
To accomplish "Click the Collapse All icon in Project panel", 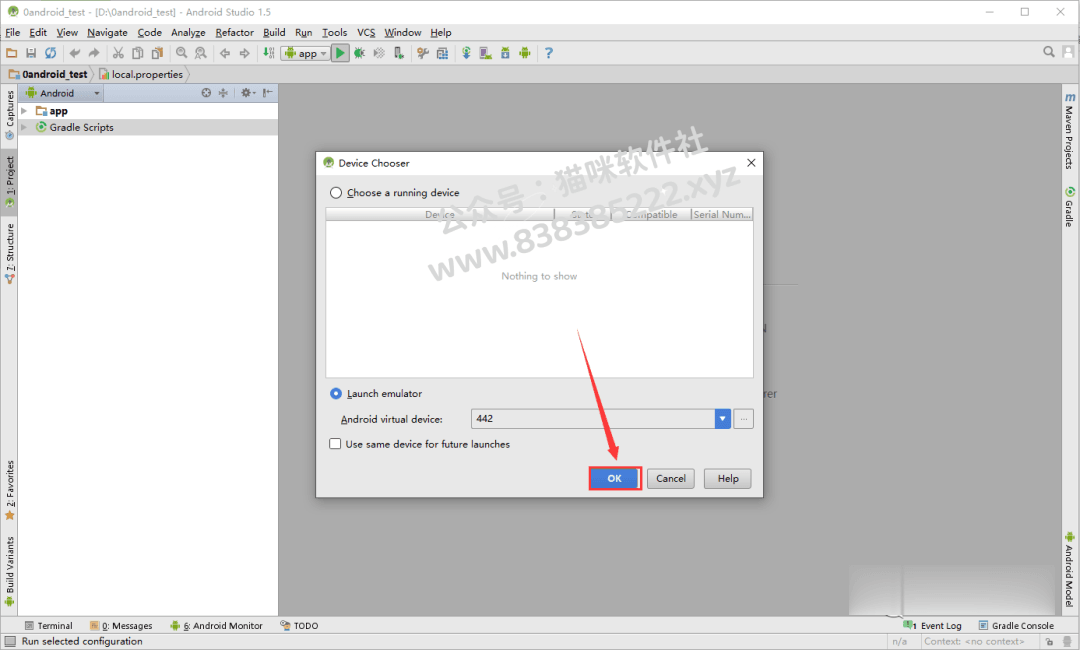I will [x=223, y=93].
